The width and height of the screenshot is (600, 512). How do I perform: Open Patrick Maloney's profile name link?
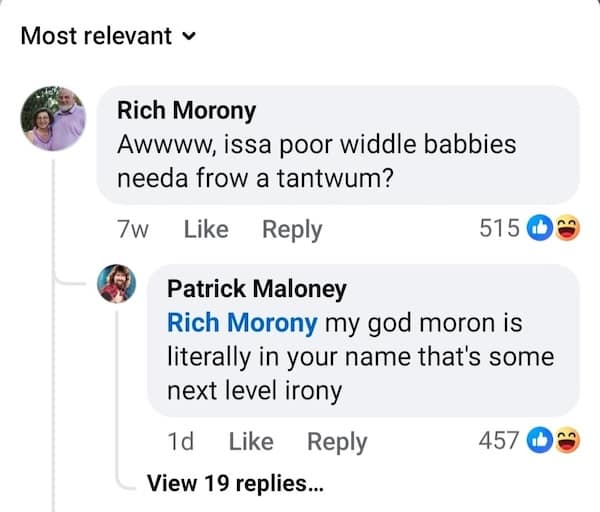256,289
